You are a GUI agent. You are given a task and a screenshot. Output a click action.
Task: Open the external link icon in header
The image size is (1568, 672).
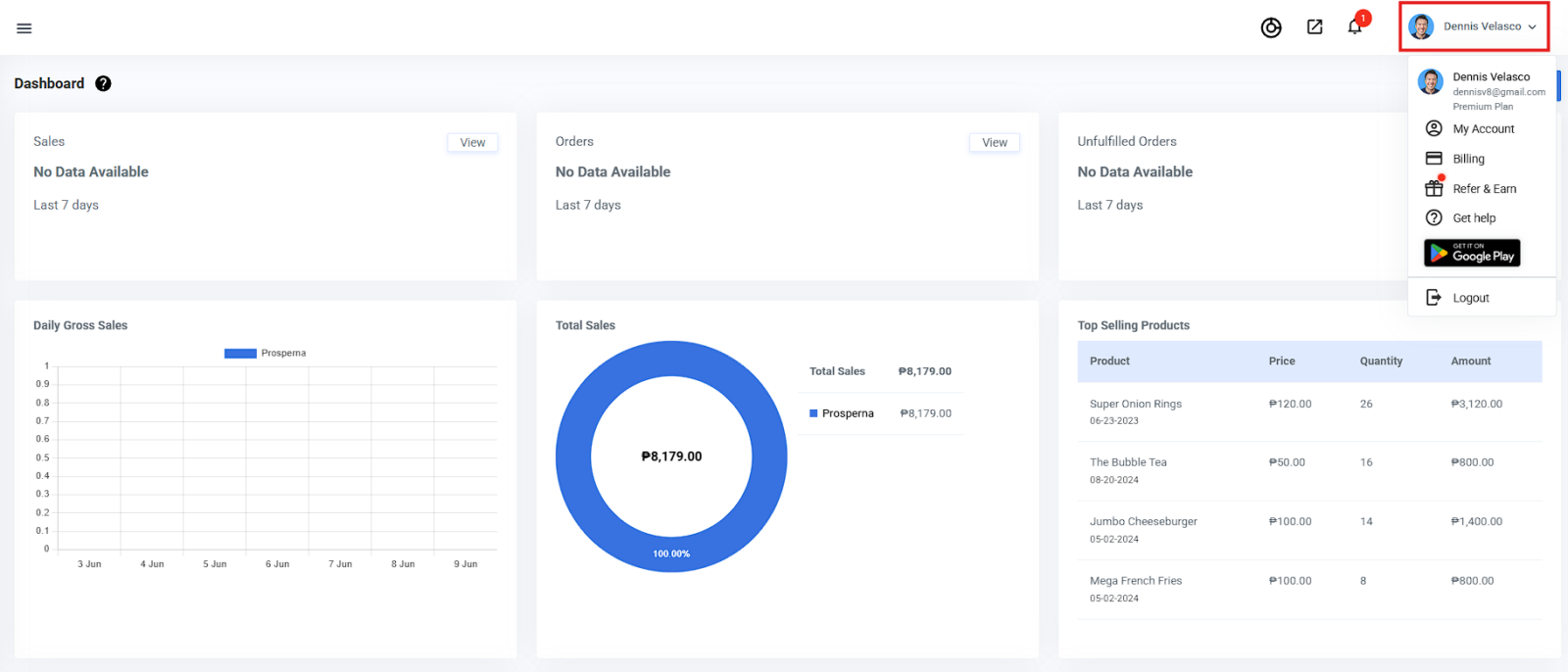point(1315,27)
